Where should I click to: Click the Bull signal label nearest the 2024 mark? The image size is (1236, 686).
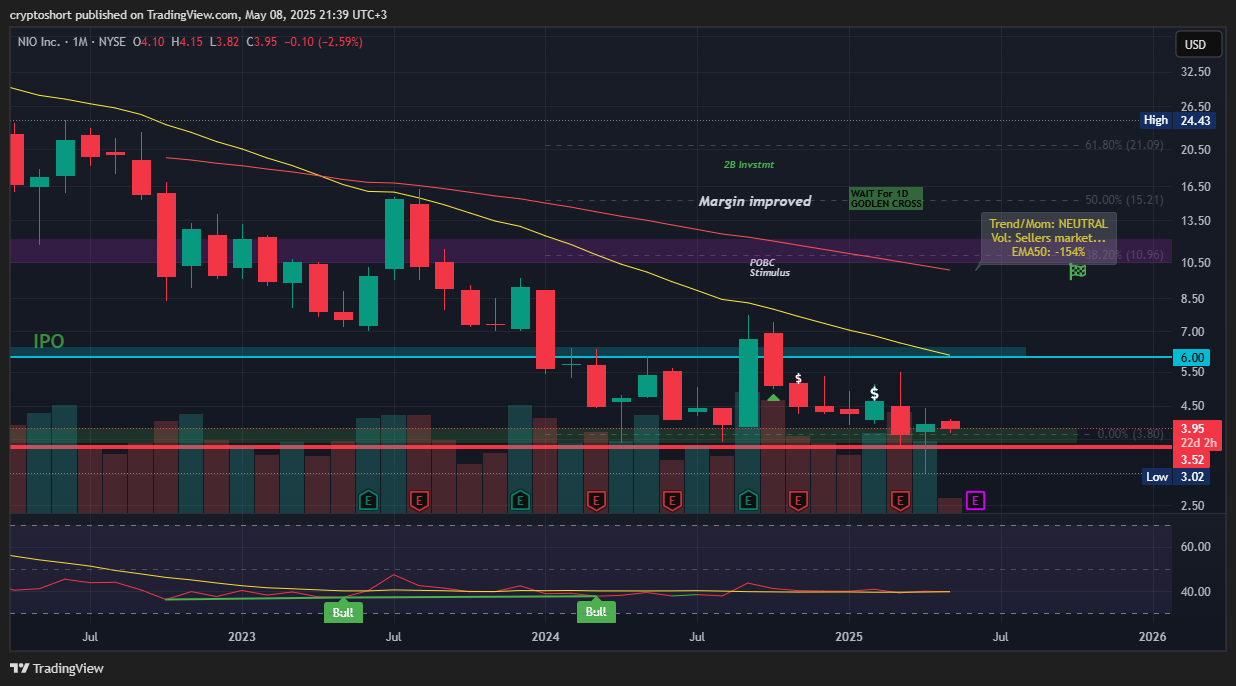coord(596,612)
